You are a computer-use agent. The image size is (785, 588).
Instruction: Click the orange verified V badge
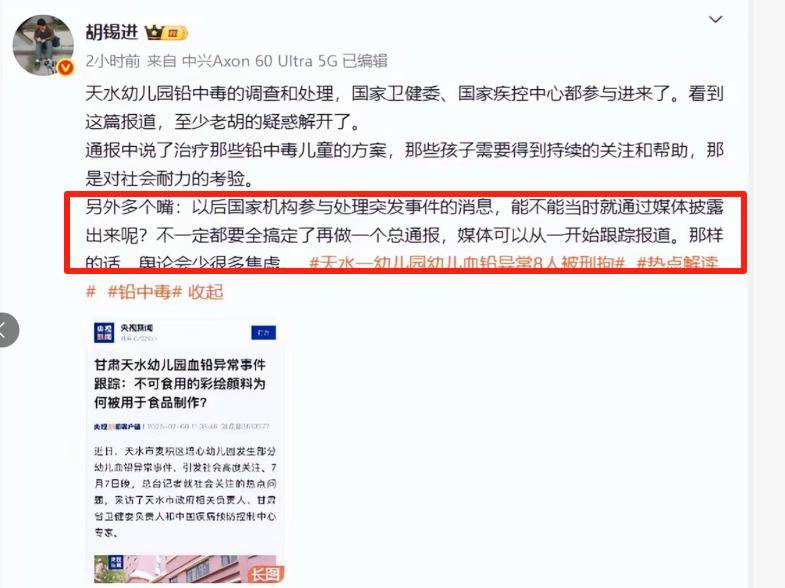click(66, 68)
